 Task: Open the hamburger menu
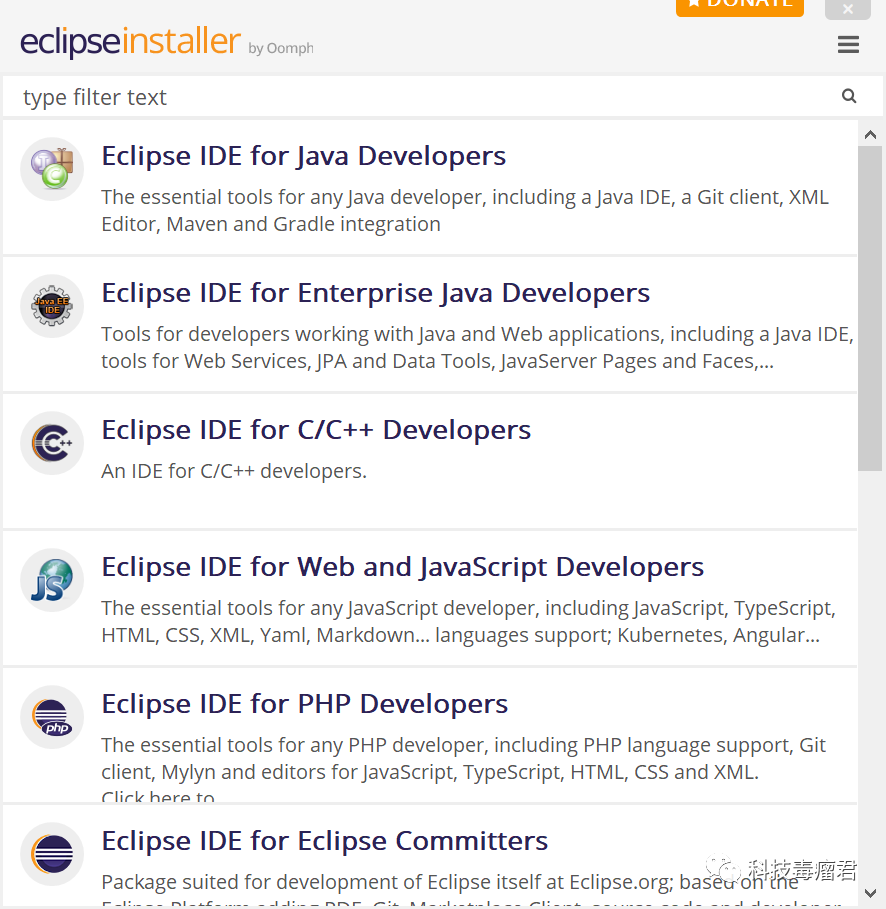(848, 45)
